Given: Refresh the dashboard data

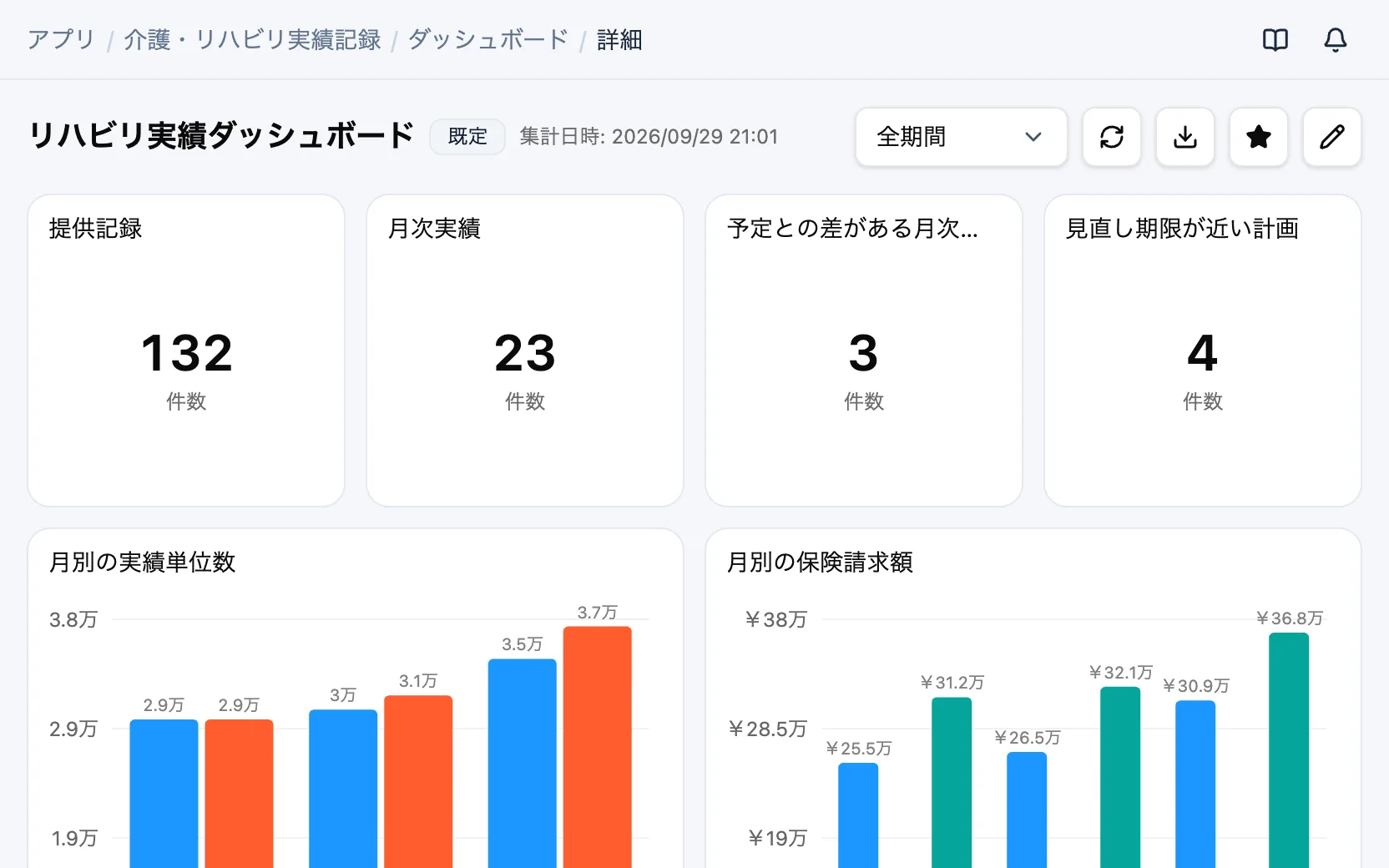Looking at the screenshot, I should point(1111,137).
